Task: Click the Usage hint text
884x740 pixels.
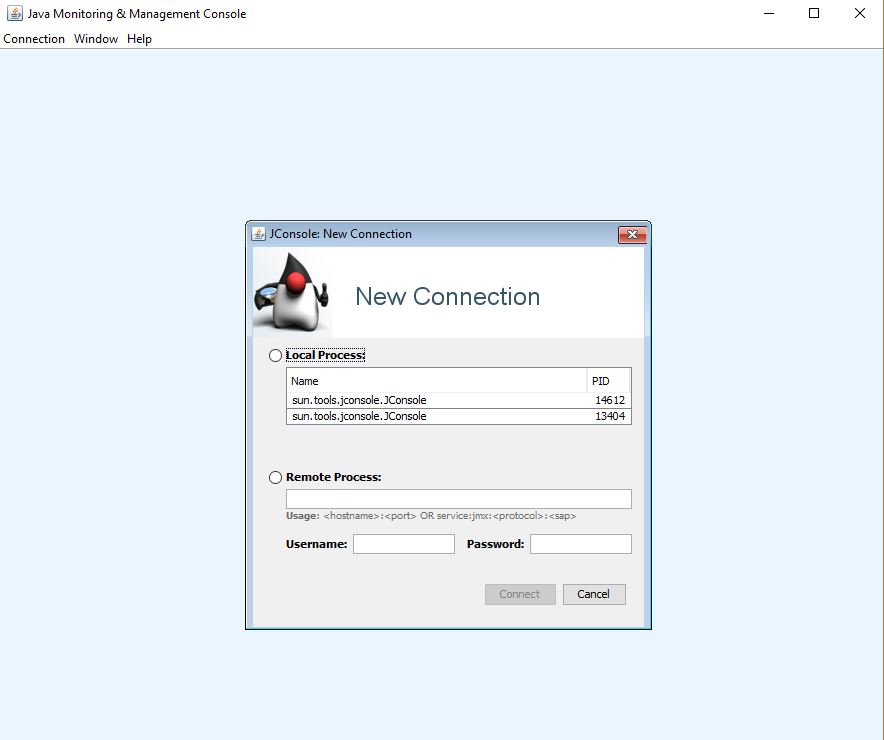Action: tap(431, 516)
